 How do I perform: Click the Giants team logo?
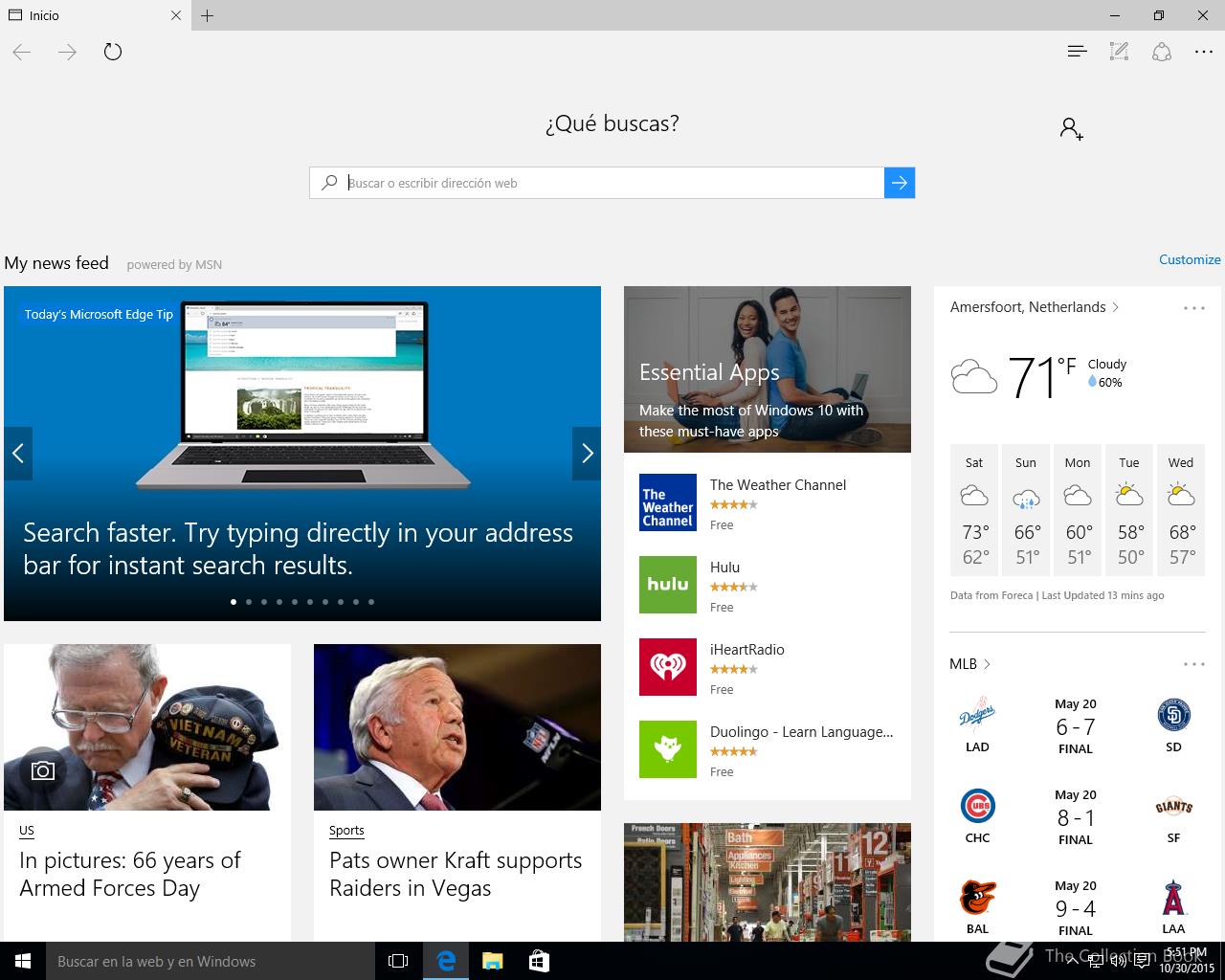pos(1173,807)
